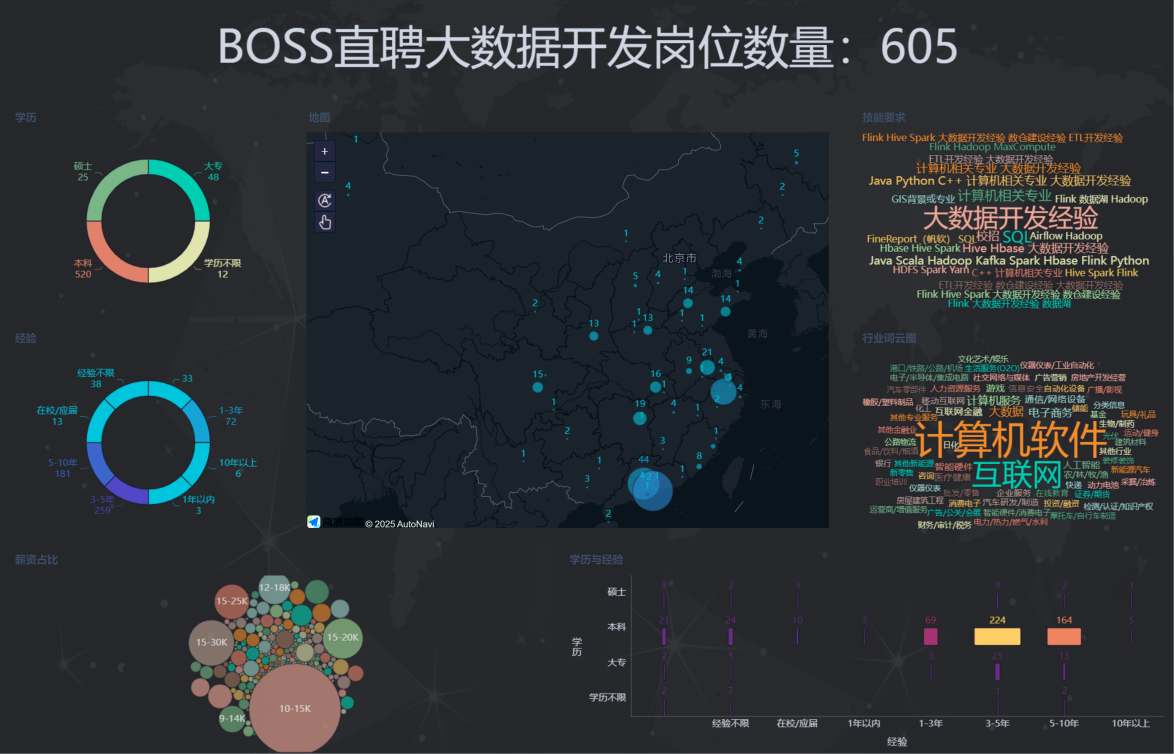Click the yellow bar labeled 224
1174x754 pixels.
click(x=997, y=636)
